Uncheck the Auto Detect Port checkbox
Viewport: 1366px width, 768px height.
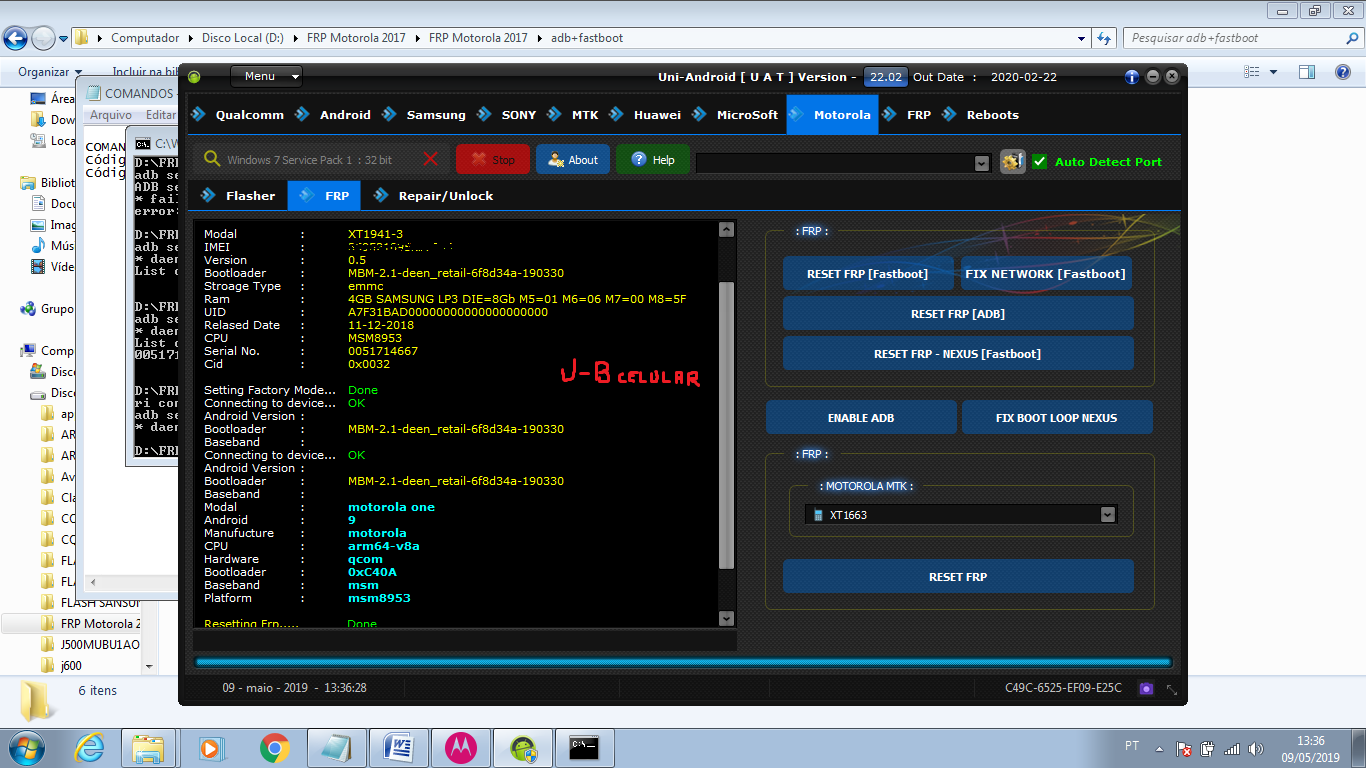point(1040,161)
